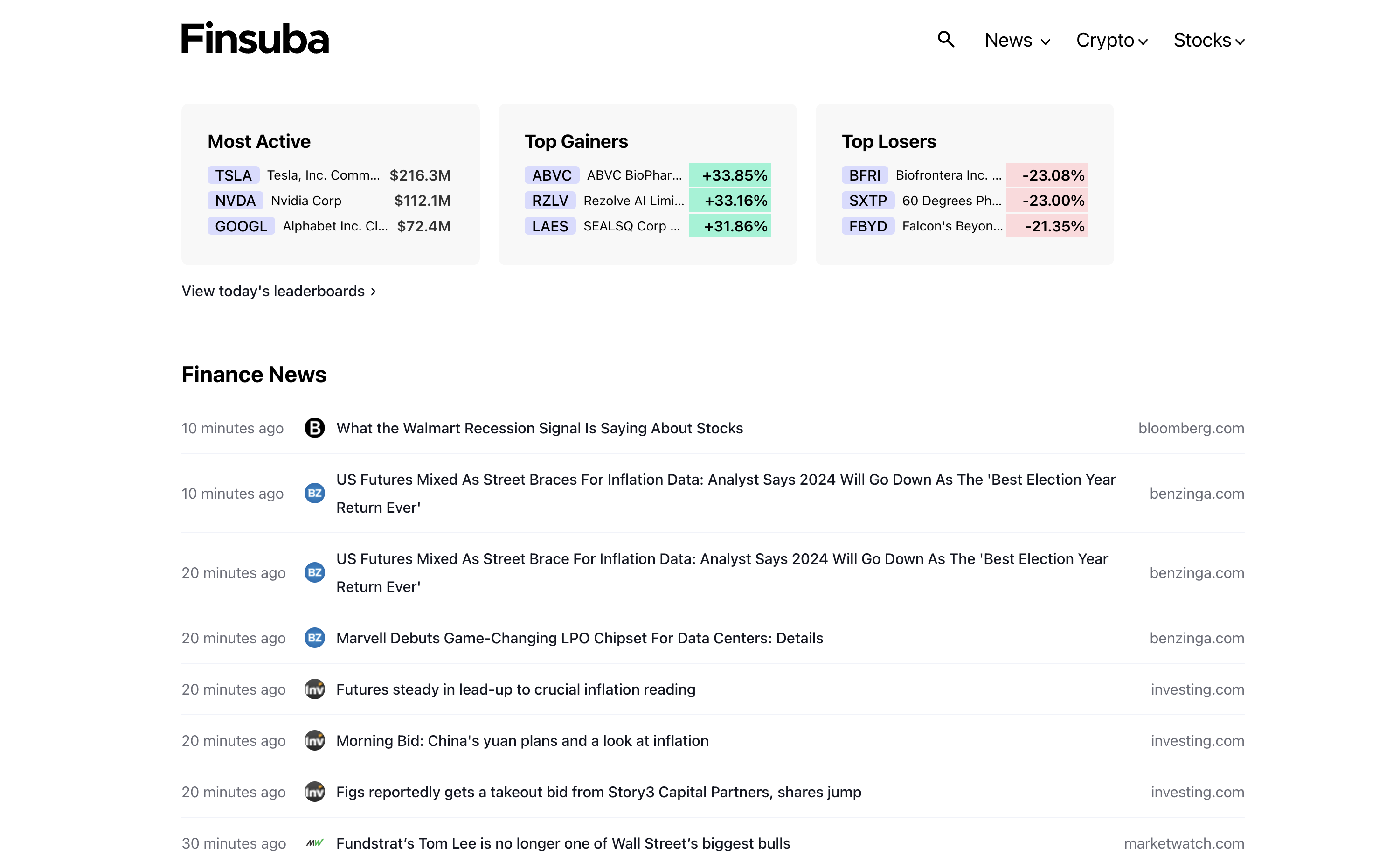Open 'Street Brace For Inflation' article
The image size is (1400, 863).
[722, 572]
